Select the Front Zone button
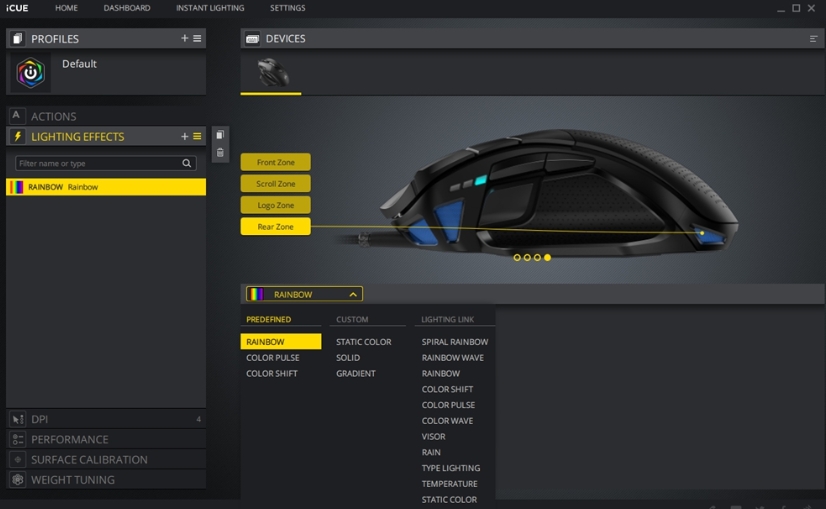 [x=276, y=162]
